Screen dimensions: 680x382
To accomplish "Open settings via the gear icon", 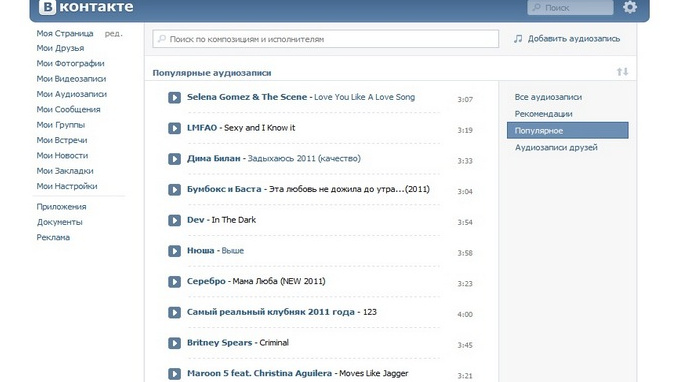I will click(x=630, y=7).
